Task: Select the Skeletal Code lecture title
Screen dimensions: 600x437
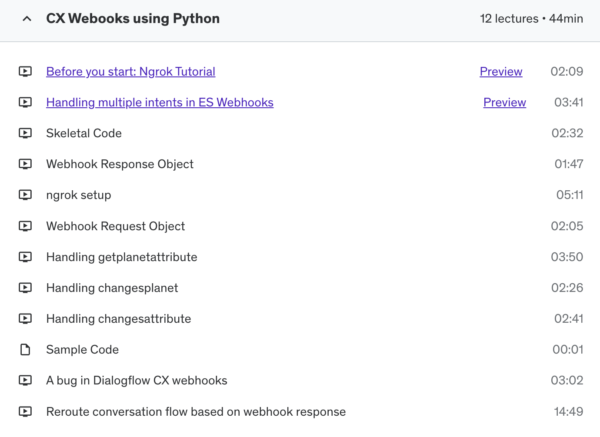Action: tap(84, 133)
